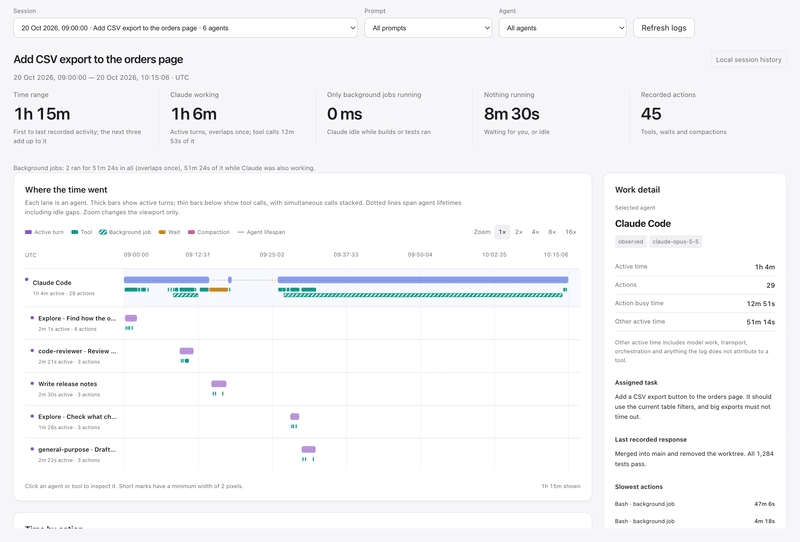
Task: Click the slowest action taking 4m 18s
Action: click(694, 521)
